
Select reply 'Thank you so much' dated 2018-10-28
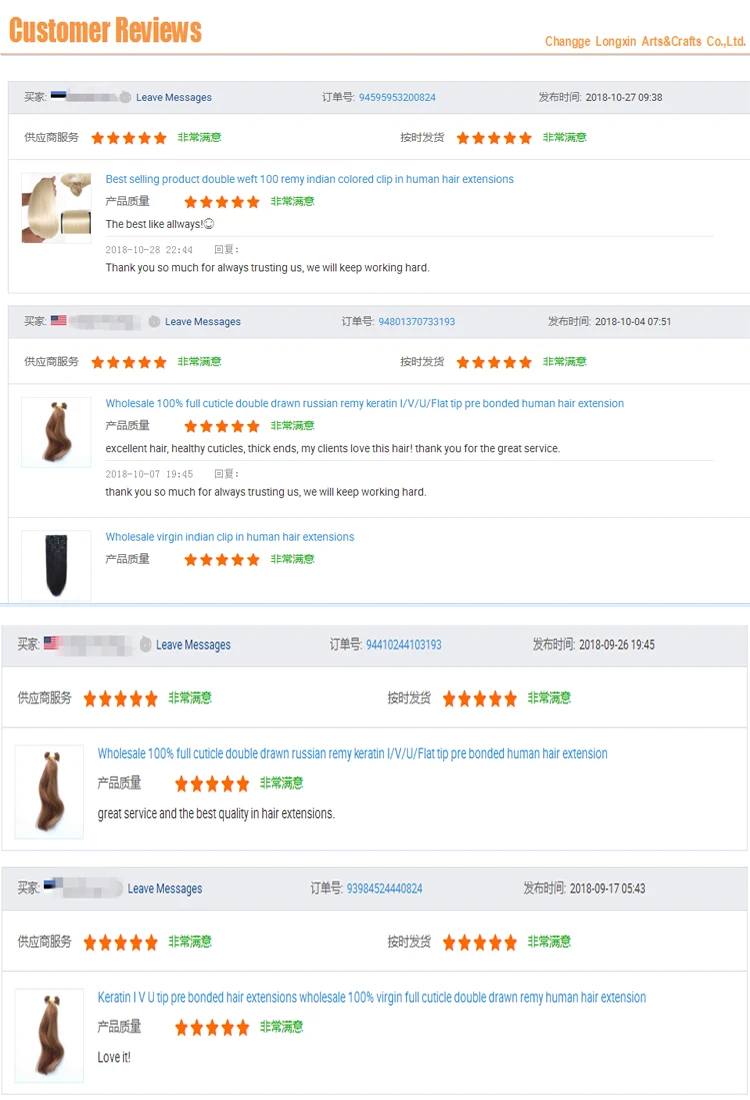coord(267,268)
